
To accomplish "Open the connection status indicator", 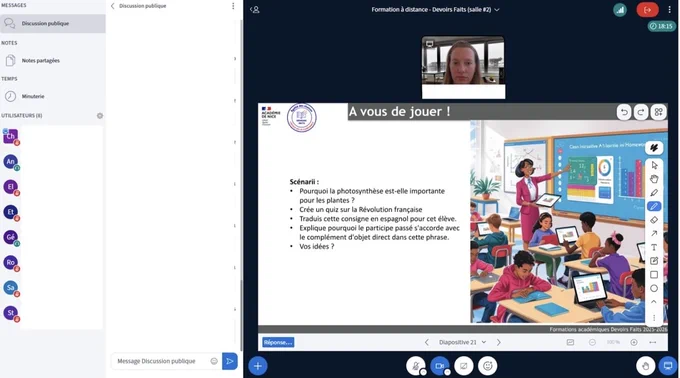I will [620, 10].
